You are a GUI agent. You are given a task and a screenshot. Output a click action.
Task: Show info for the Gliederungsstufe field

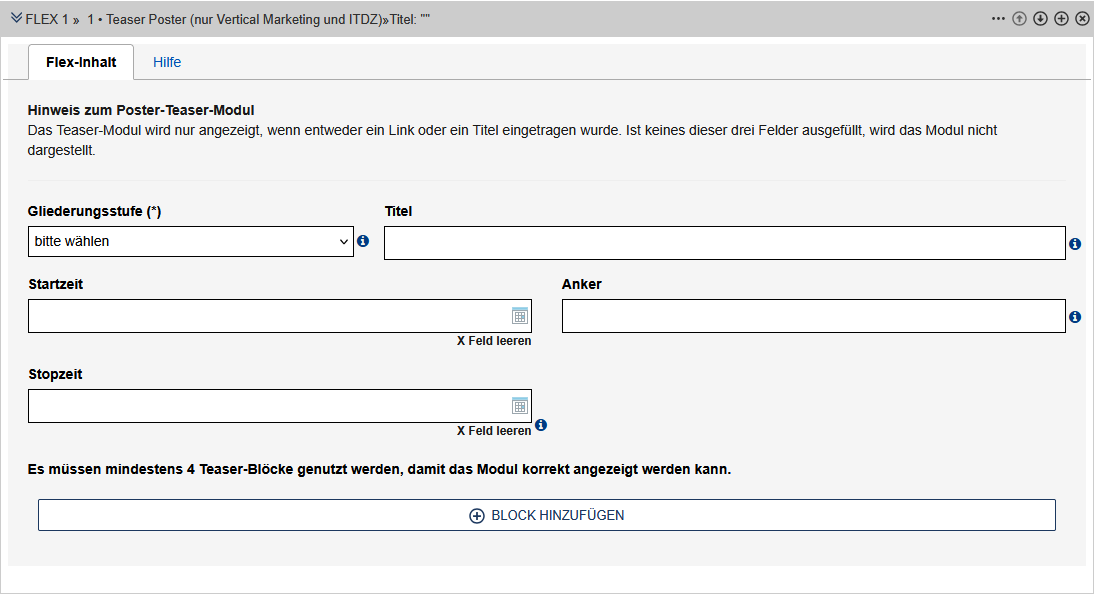[x=363, y=242]
